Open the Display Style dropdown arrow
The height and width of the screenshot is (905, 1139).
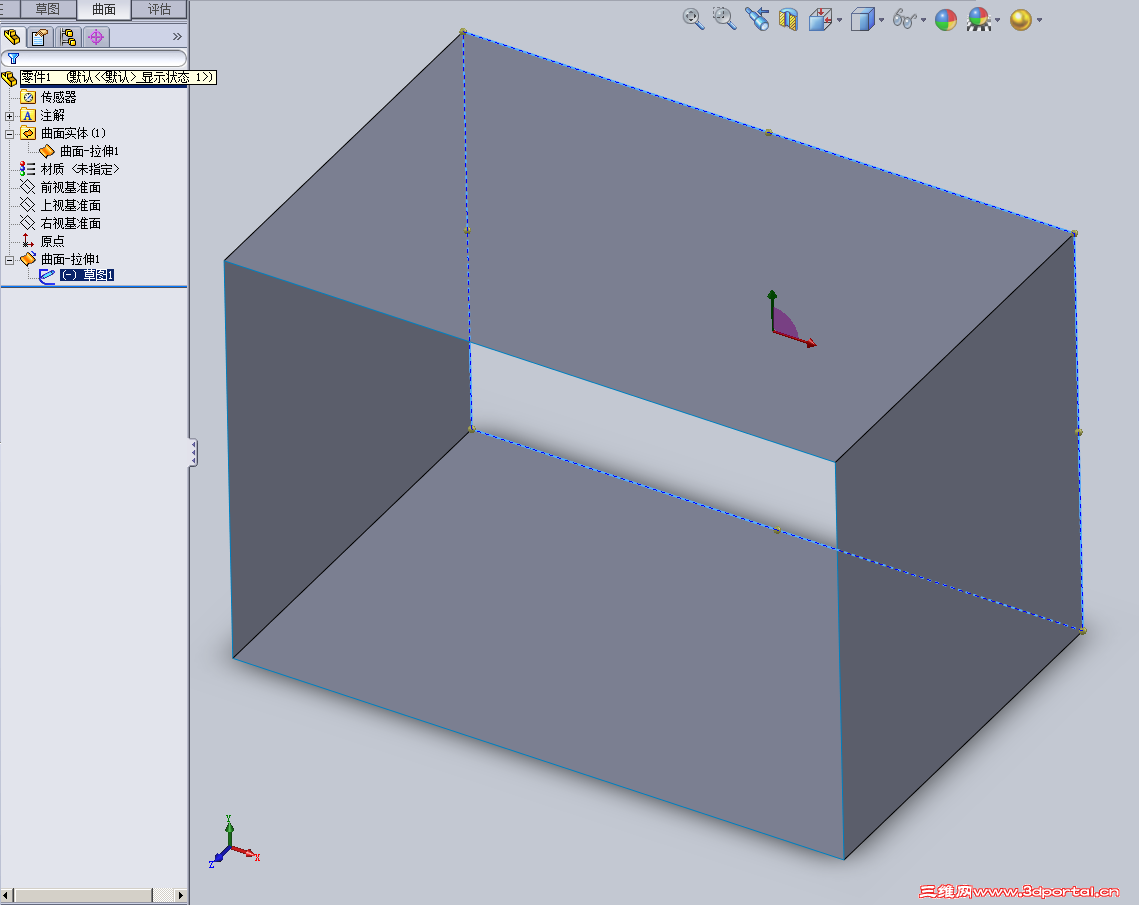click(x=881, y=20)
